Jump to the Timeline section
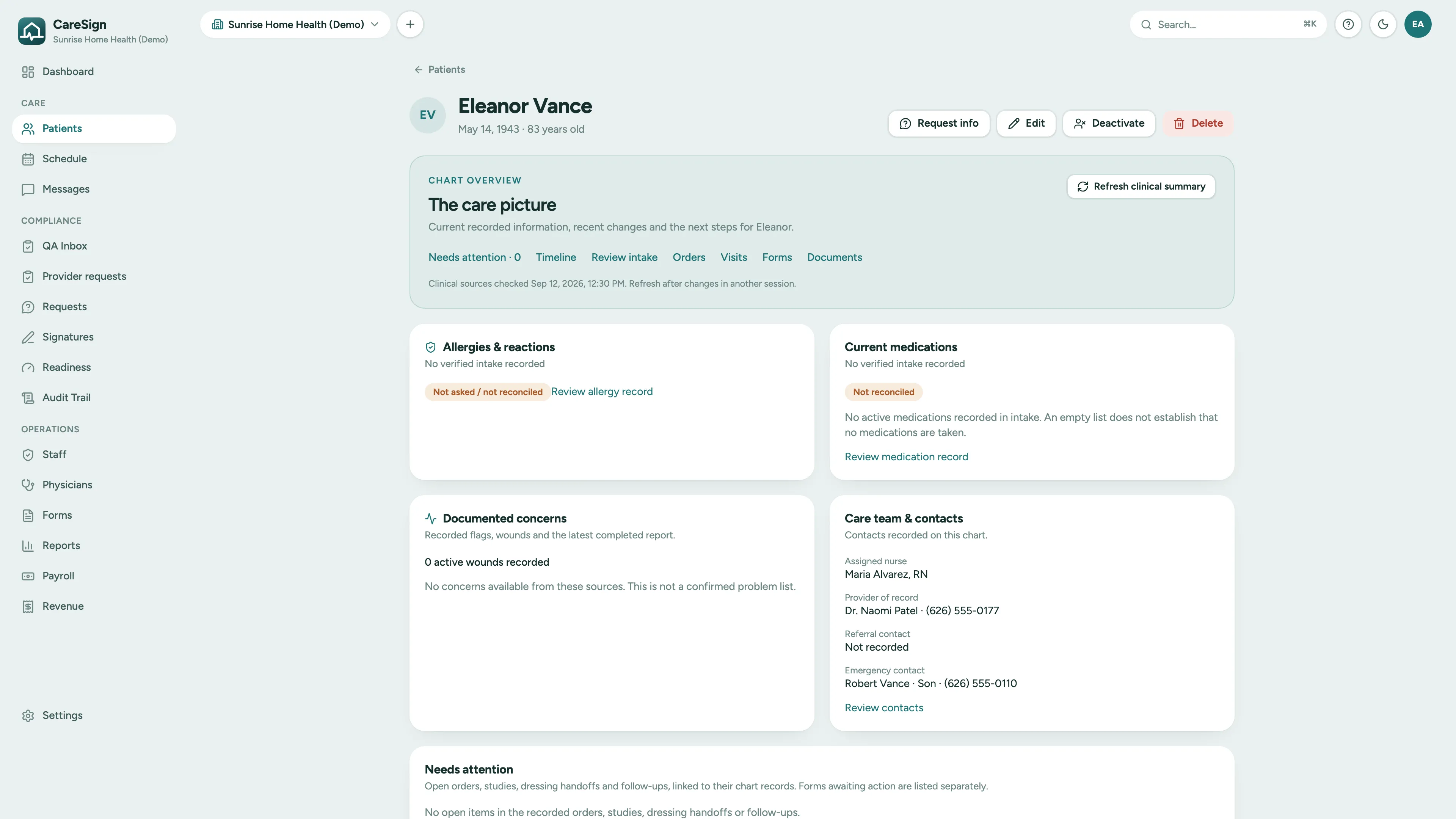This screenshot has height=819, width=1456. tap(555, 257)
